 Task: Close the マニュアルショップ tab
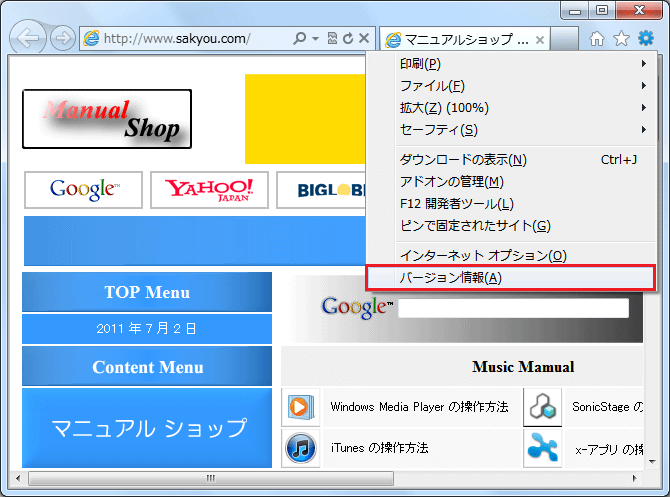(540, 40)
